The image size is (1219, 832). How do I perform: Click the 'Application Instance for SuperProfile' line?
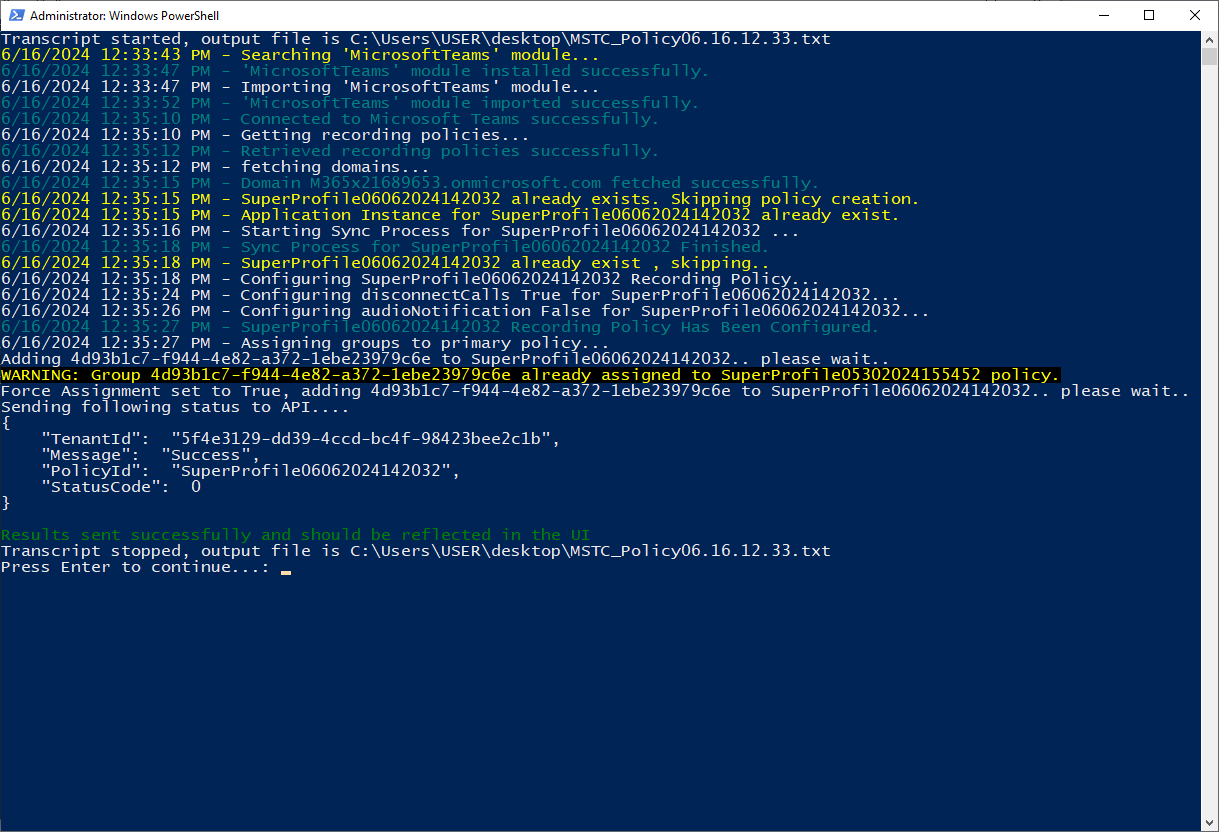click(x=450, y=215)
